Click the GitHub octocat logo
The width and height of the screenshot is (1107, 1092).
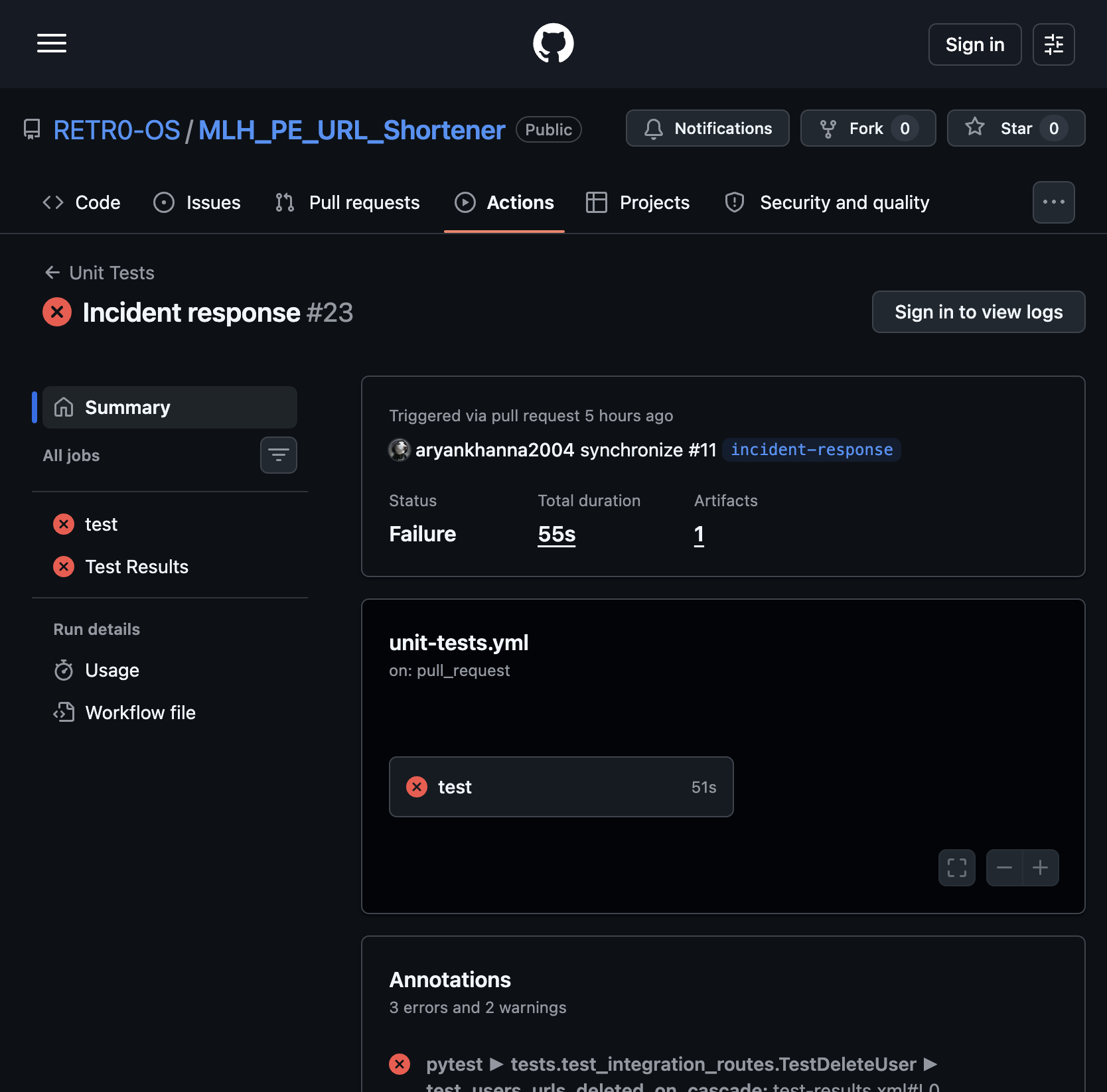553,42
